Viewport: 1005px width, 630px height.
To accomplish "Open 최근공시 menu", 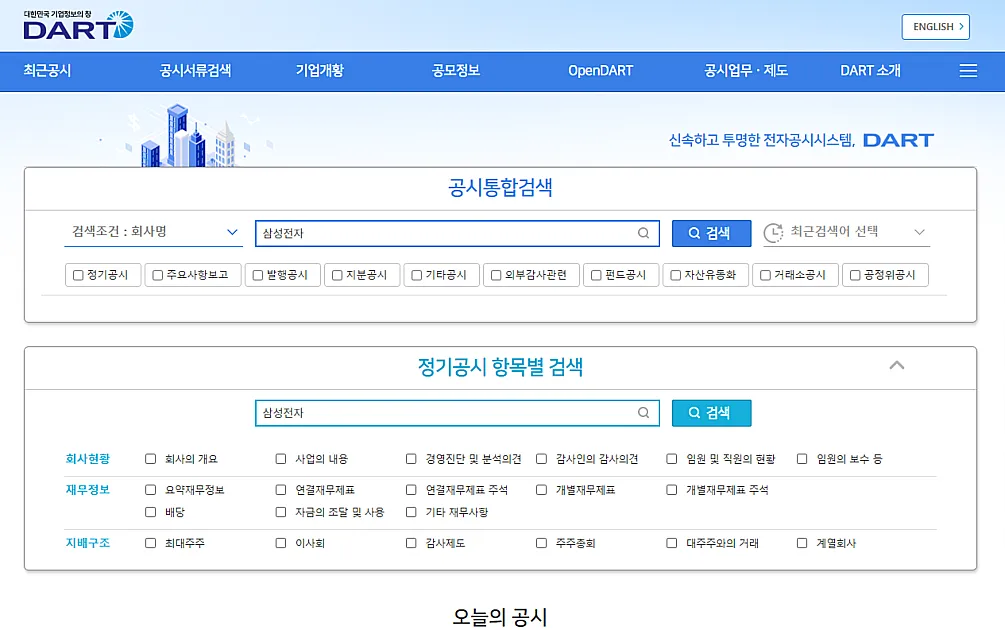I will click(47, 70).
